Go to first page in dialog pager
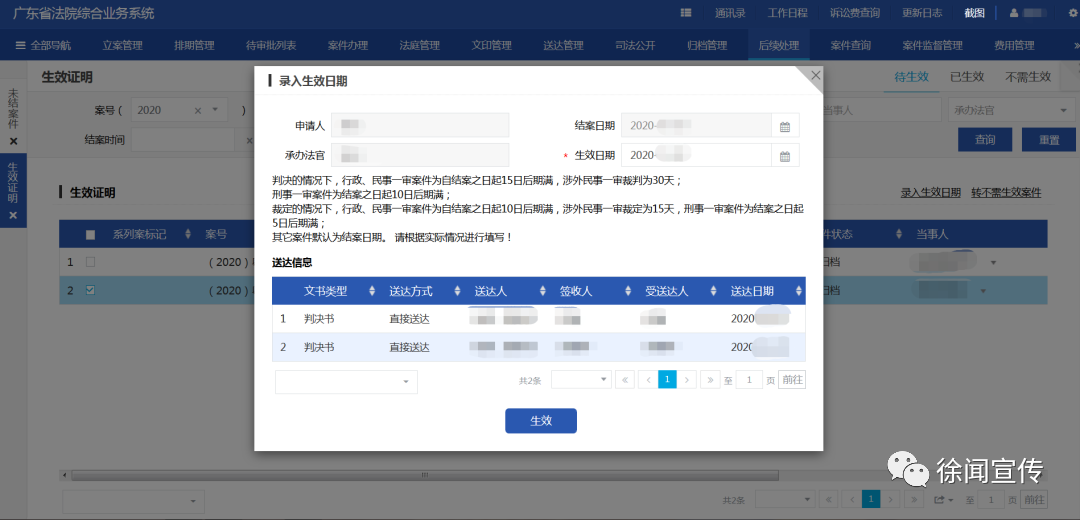Viewport: 1080px width, 520px height. click(x=625, y=379)
